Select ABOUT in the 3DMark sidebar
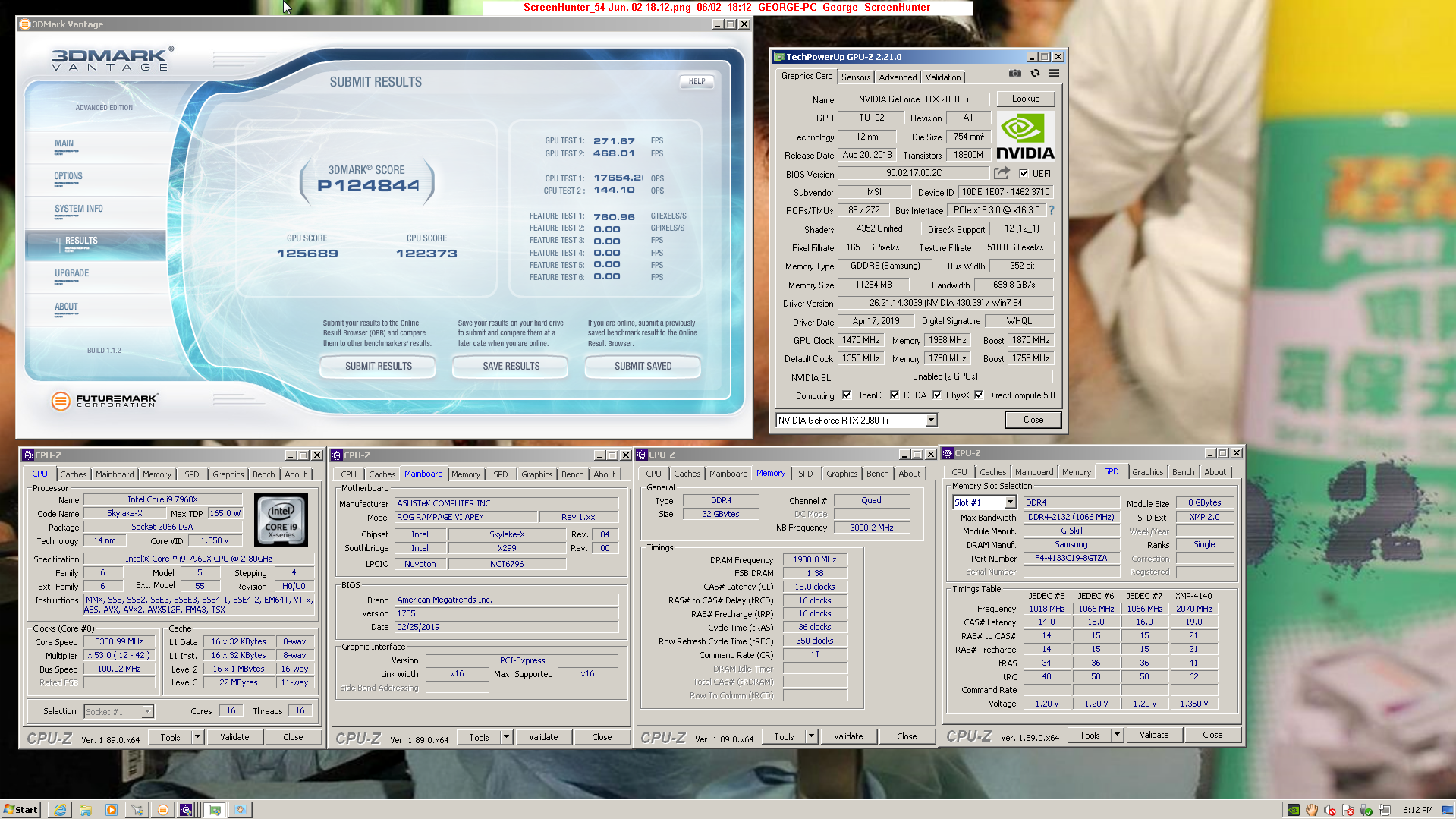The height and width of the screenshot is (819, 1456). click(x=66, y=307)
